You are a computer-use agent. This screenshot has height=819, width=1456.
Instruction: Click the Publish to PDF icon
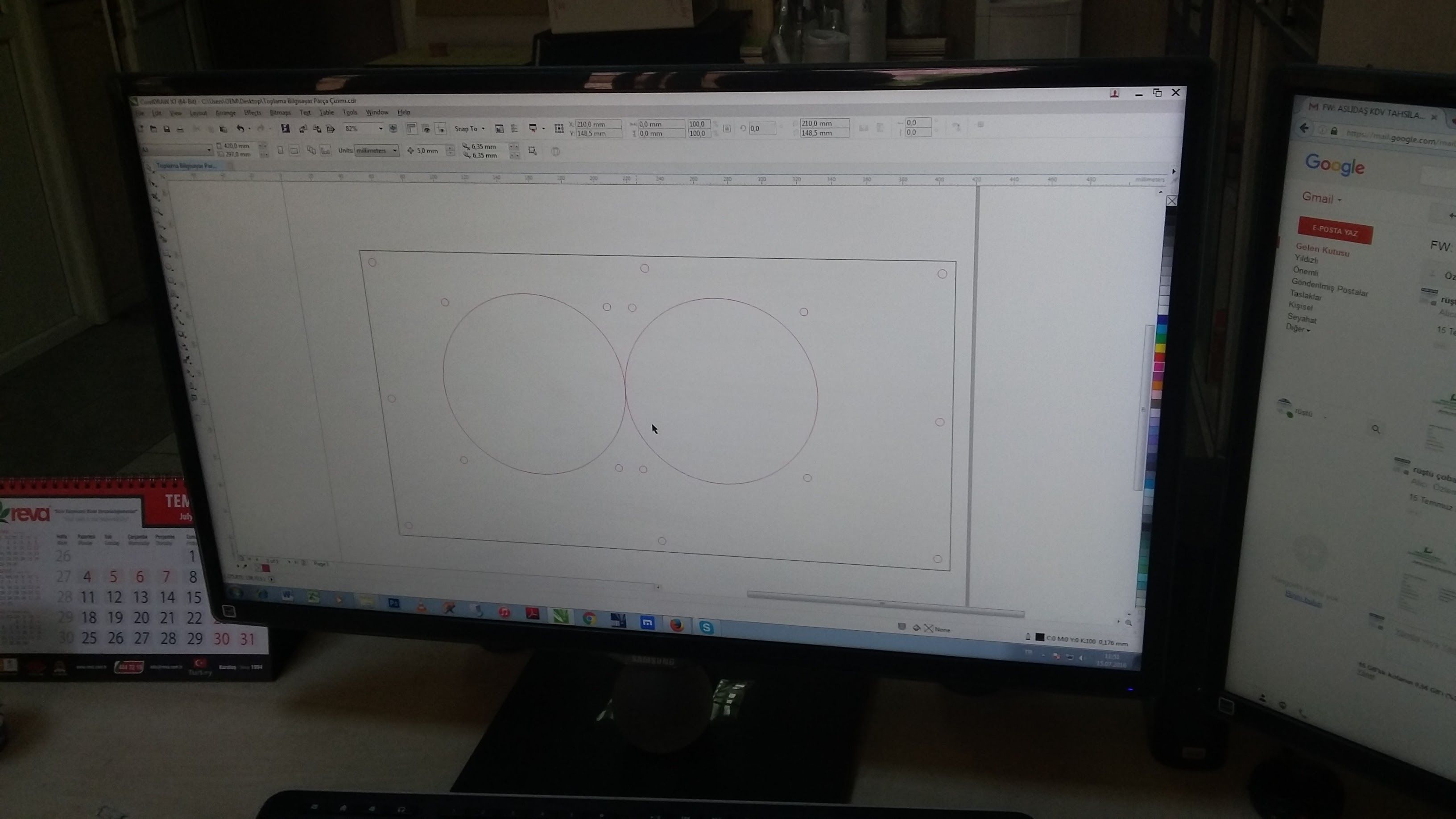pyautogui.click(x=331, y=129)
